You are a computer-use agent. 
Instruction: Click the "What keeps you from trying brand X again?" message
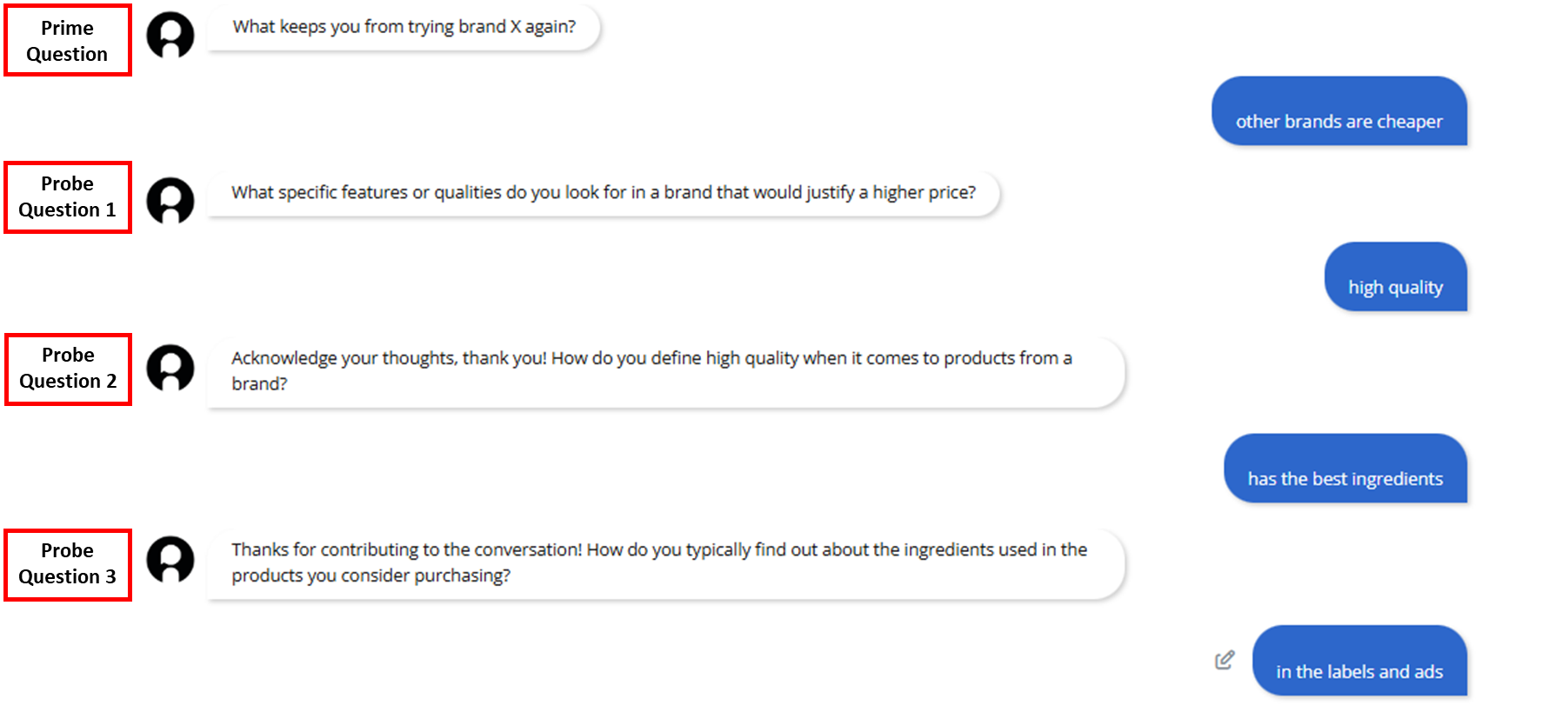pos(404,27)
